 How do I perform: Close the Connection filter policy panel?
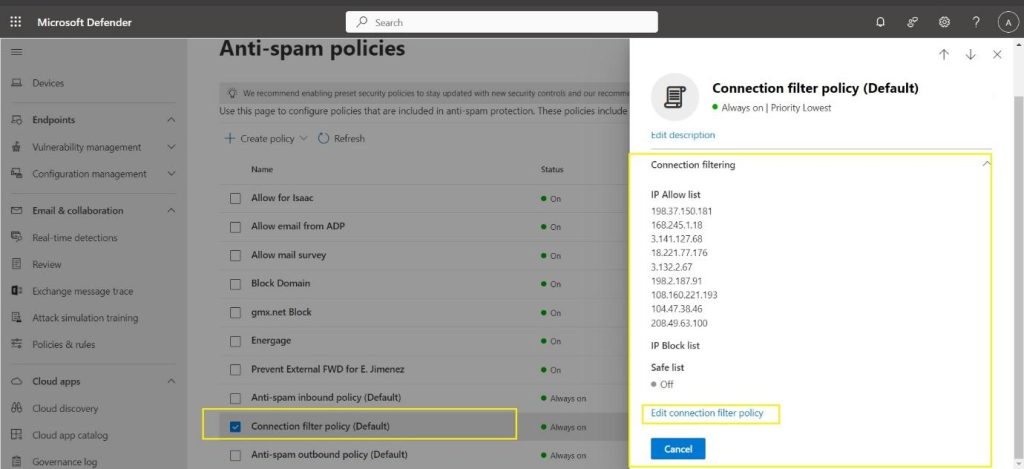pyautogui.click(x=997, y=55)
